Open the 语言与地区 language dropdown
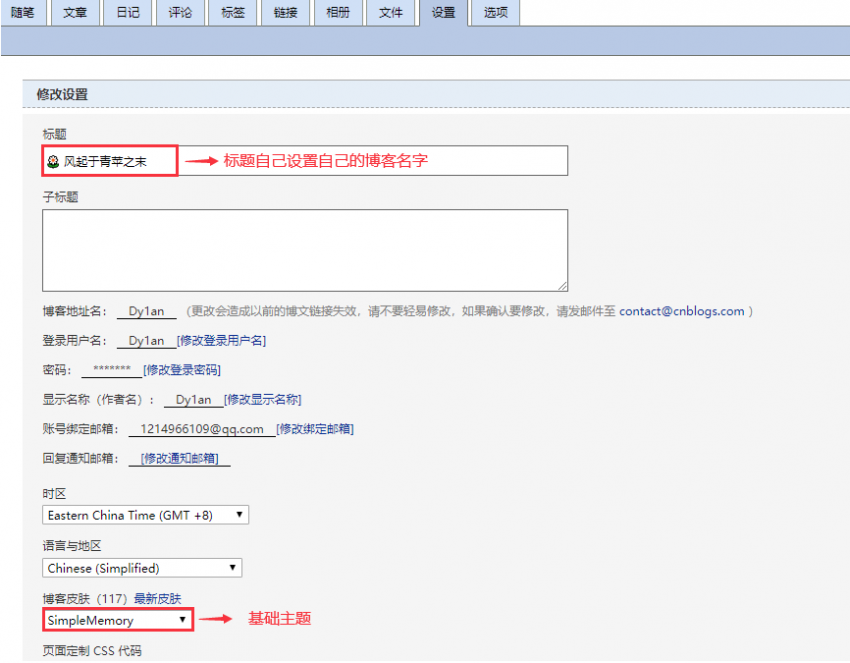850x663 pixels. tap(142, 568)
